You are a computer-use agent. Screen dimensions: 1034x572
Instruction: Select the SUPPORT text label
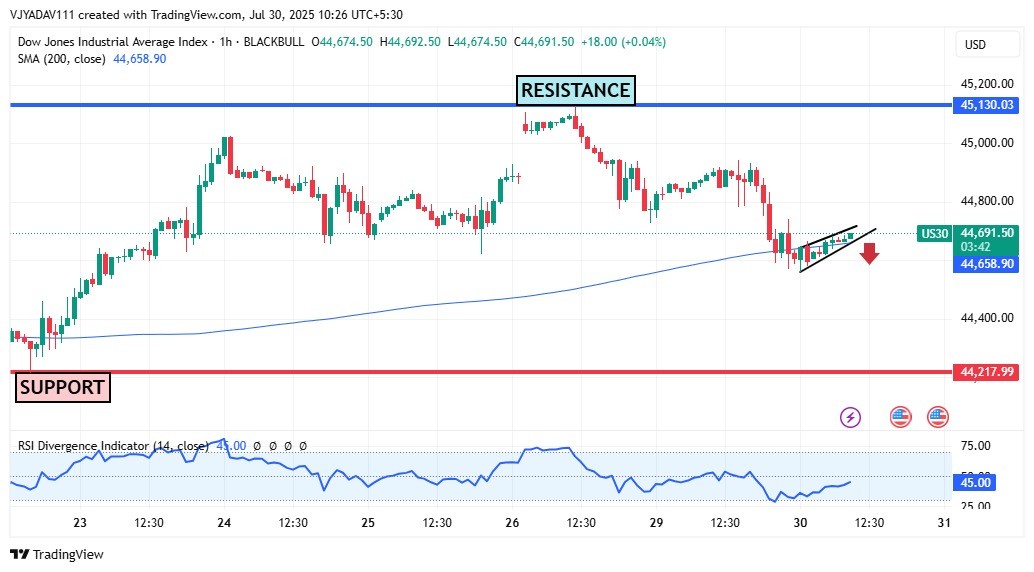point(62,387)
